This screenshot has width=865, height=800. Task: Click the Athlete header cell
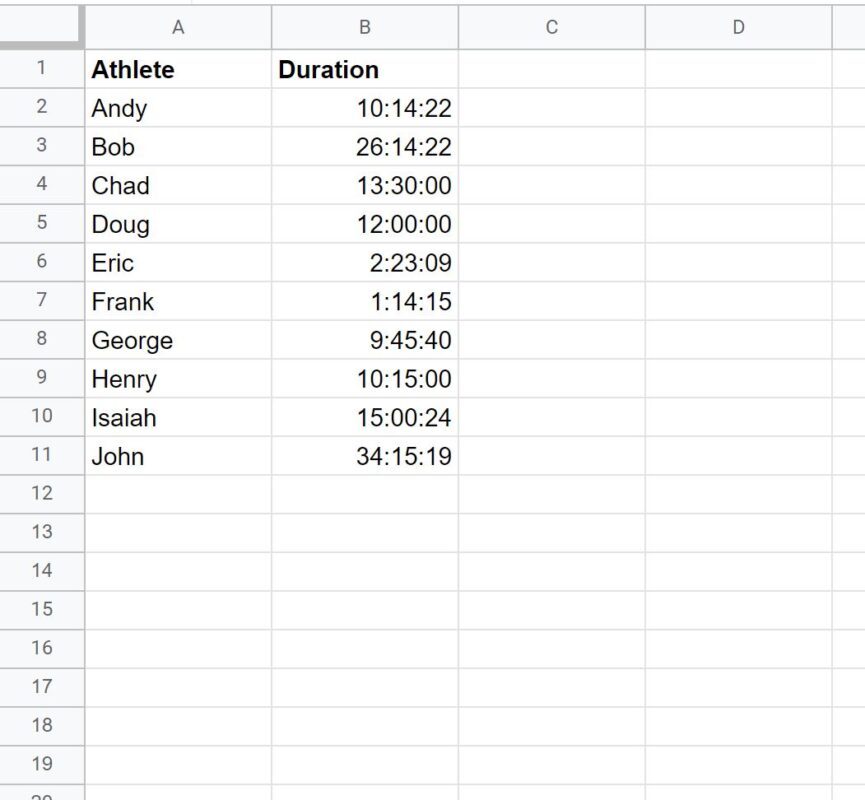pyautogui.click(x=178, y=70)
